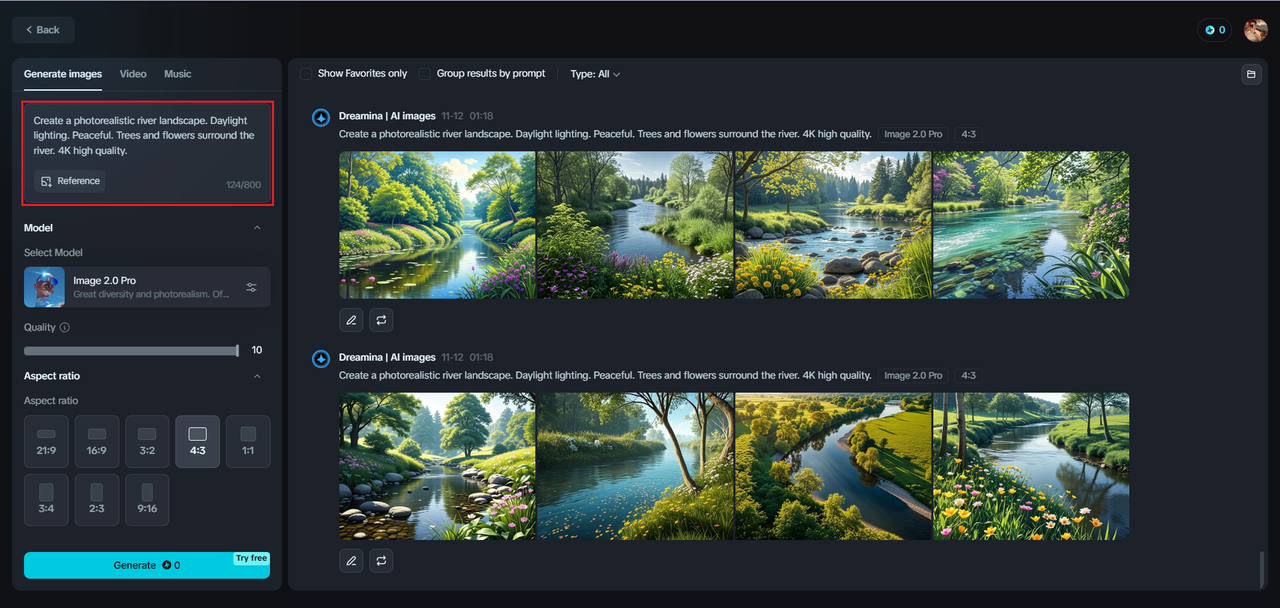The height and width of the screenshot is (608, 1280).
Task: Select the 16:9 aspect ratio
Action: click(x=97, y=441)
